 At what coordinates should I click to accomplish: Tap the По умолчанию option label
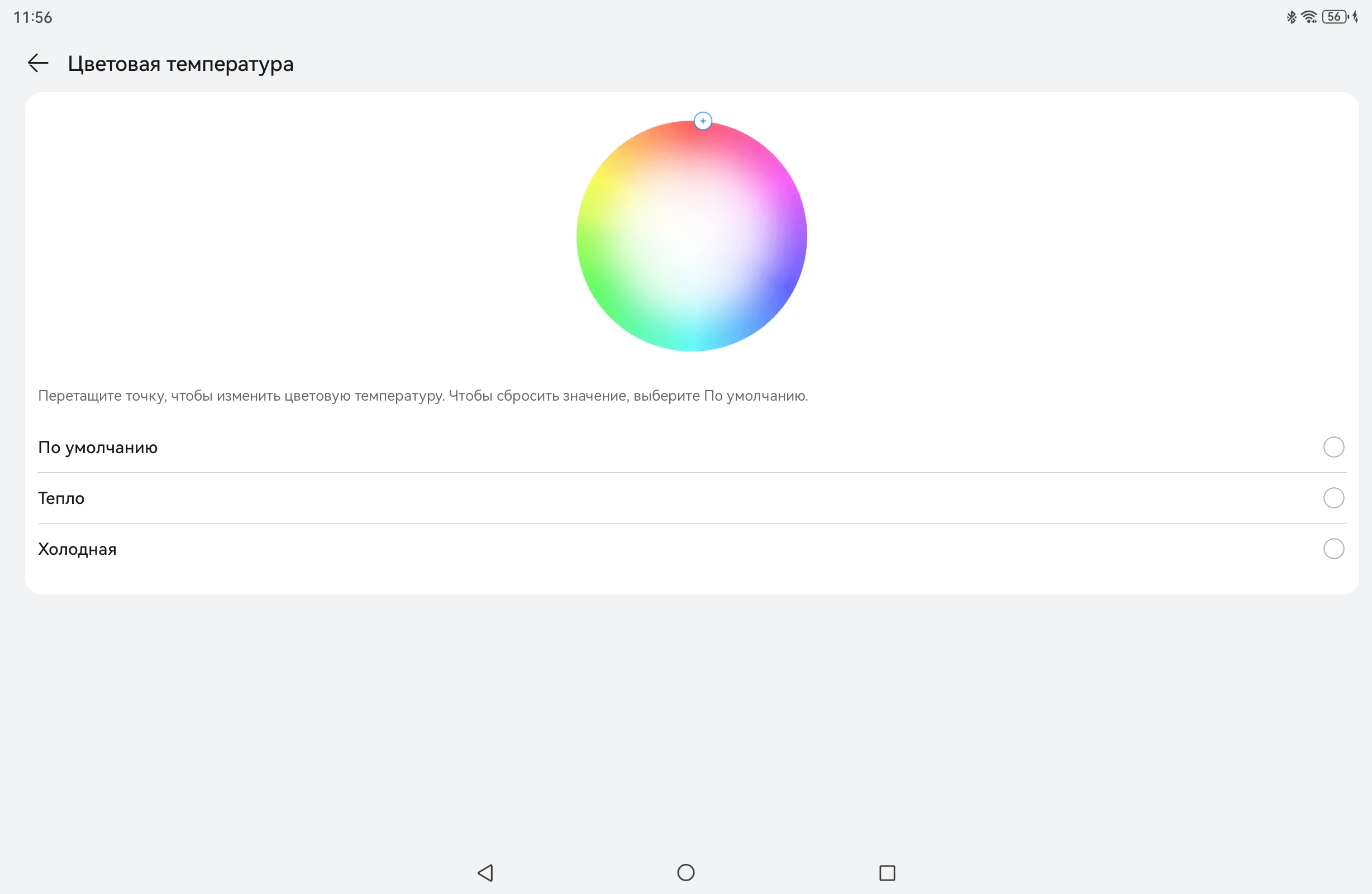pyautogui.click(x=98, y=448)
